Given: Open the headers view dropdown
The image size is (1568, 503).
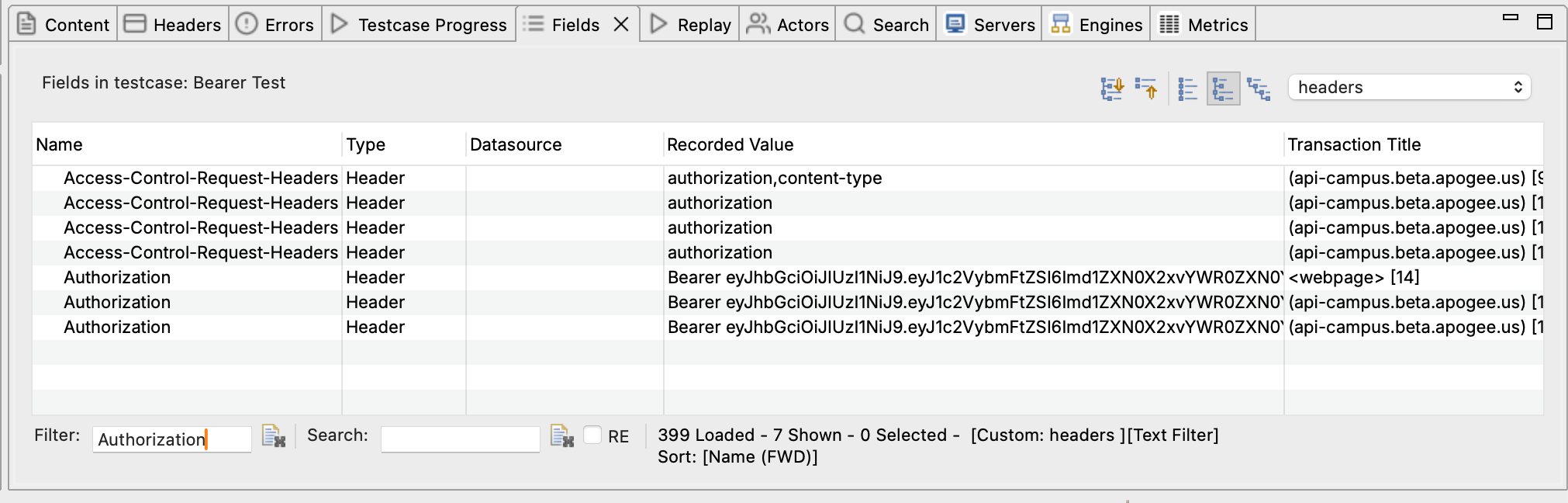Looking at the screenshot, I should [1409, 87].
